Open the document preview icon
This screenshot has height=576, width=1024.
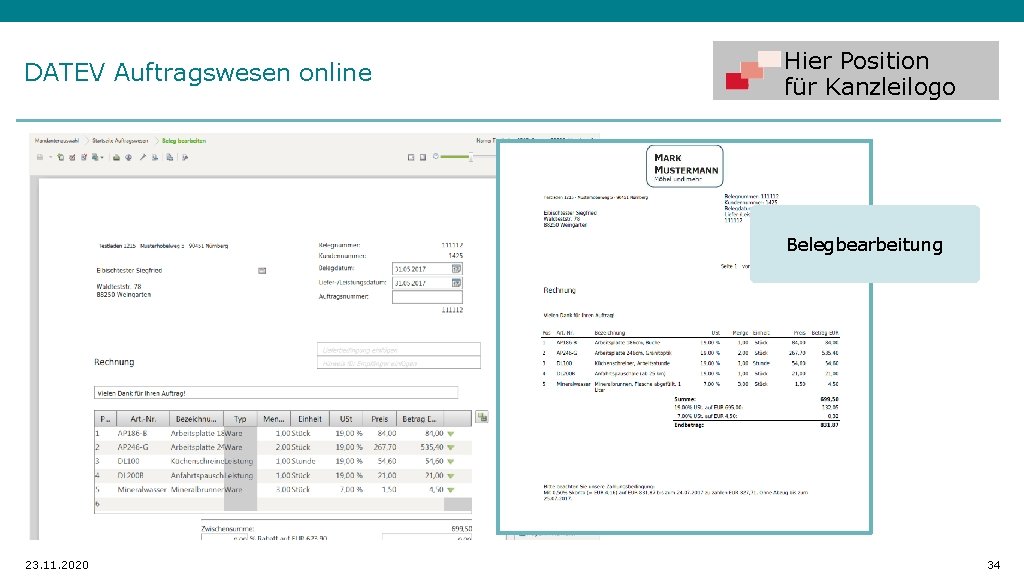(x=128, y=157)
